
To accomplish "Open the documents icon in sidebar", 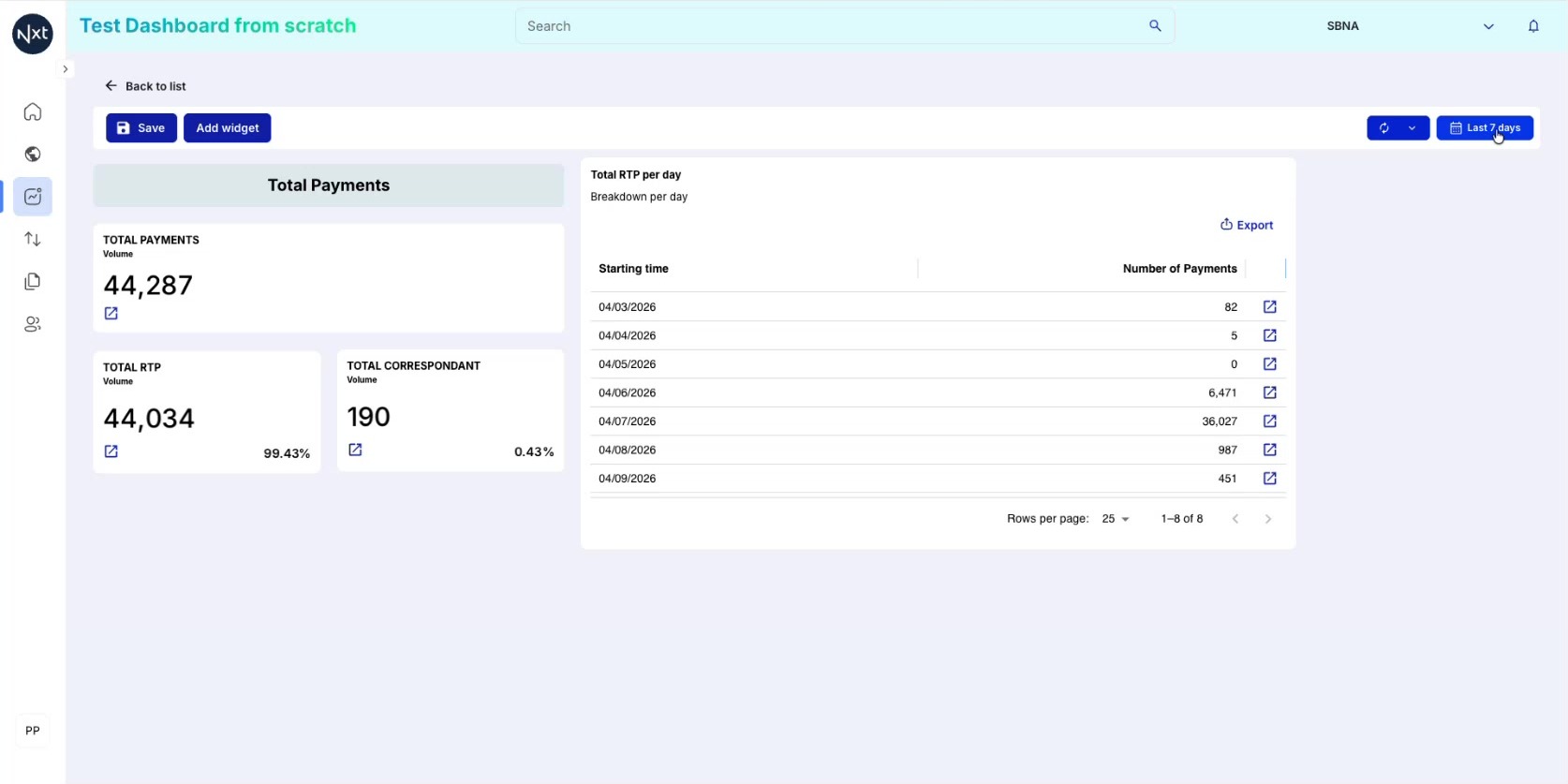I will click(33, 282).
